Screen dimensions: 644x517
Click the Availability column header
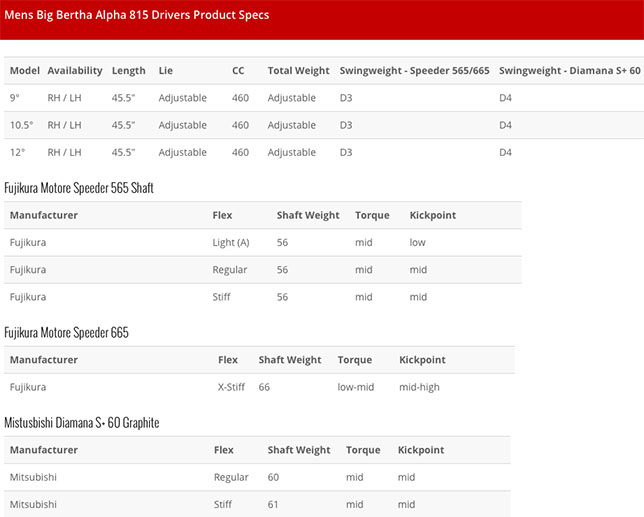pyautogui.click(x=75, y=71)
